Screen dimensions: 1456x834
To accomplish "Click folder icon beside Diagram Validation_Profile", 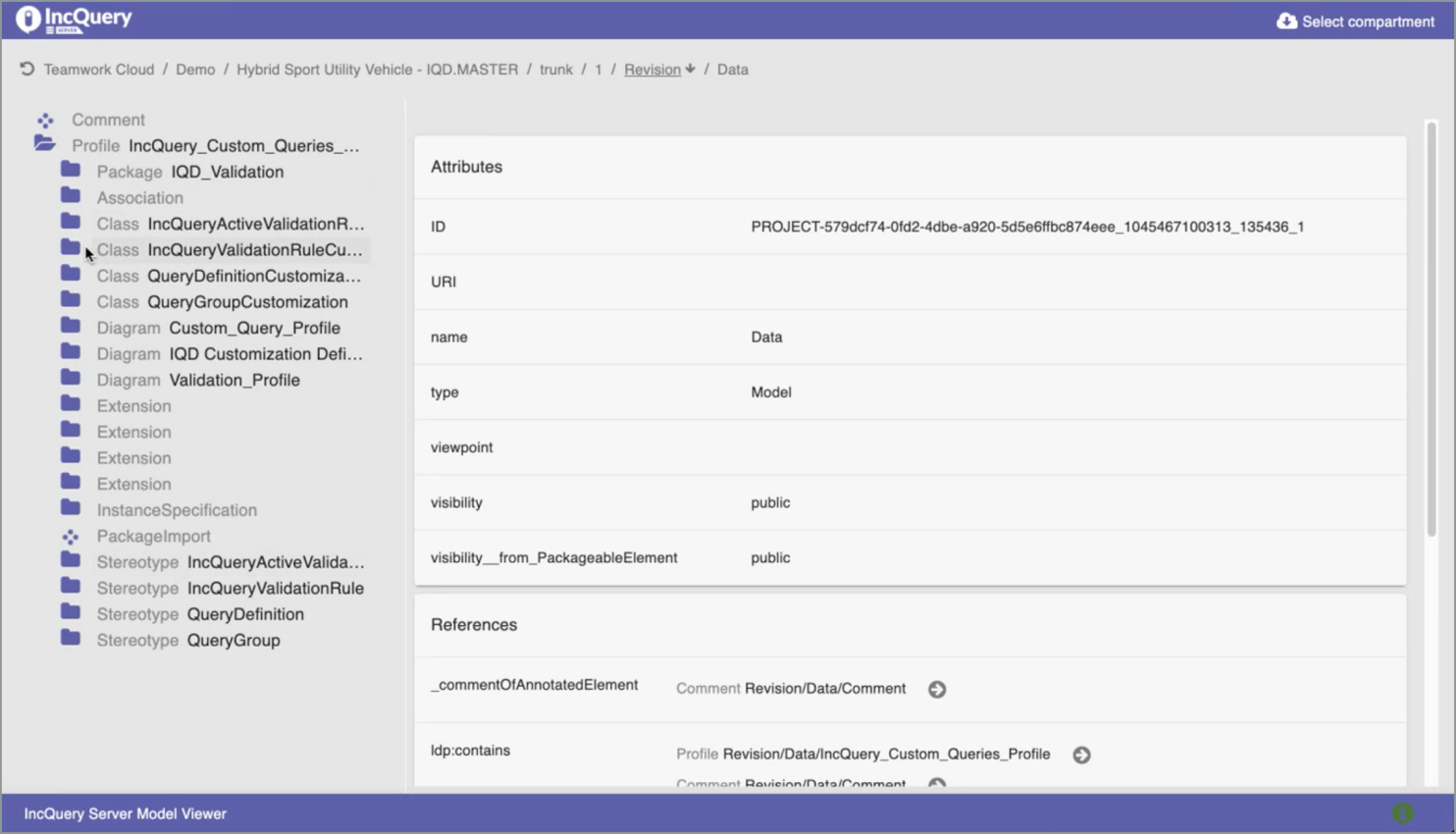I will coord(71,378).
